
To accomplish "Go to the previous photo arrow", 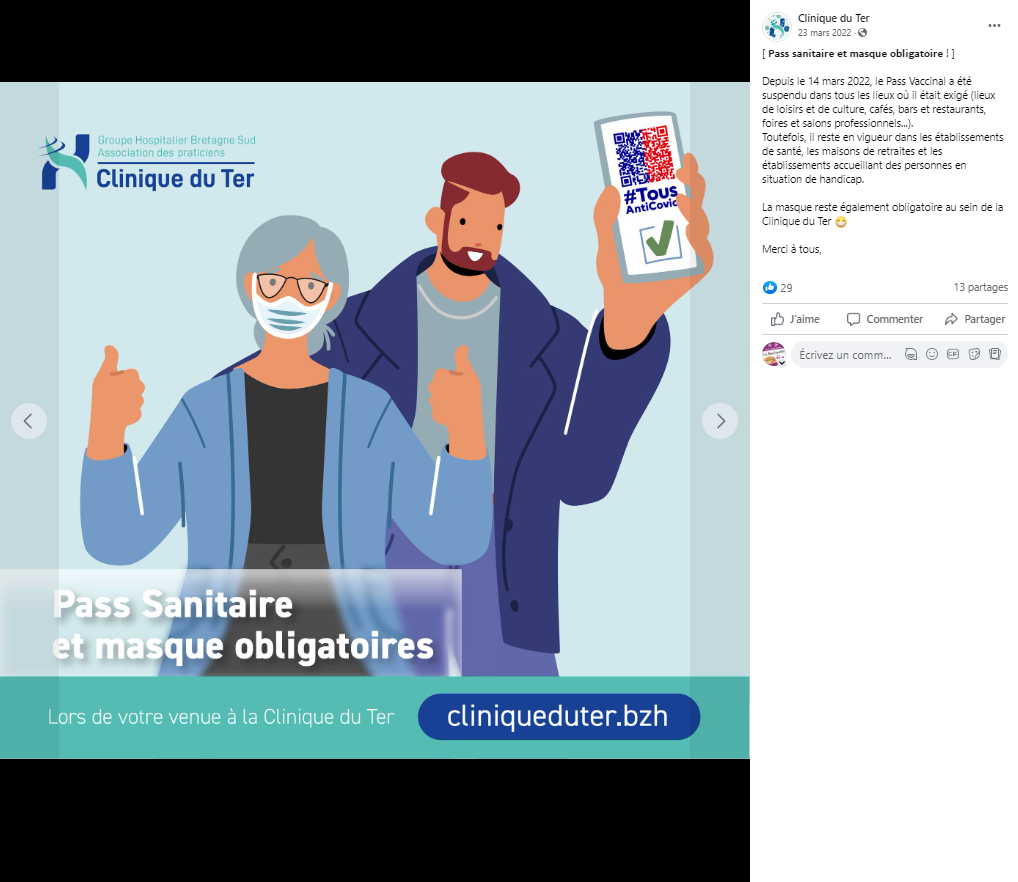I will pyautogui.click(x=29, y=421).
